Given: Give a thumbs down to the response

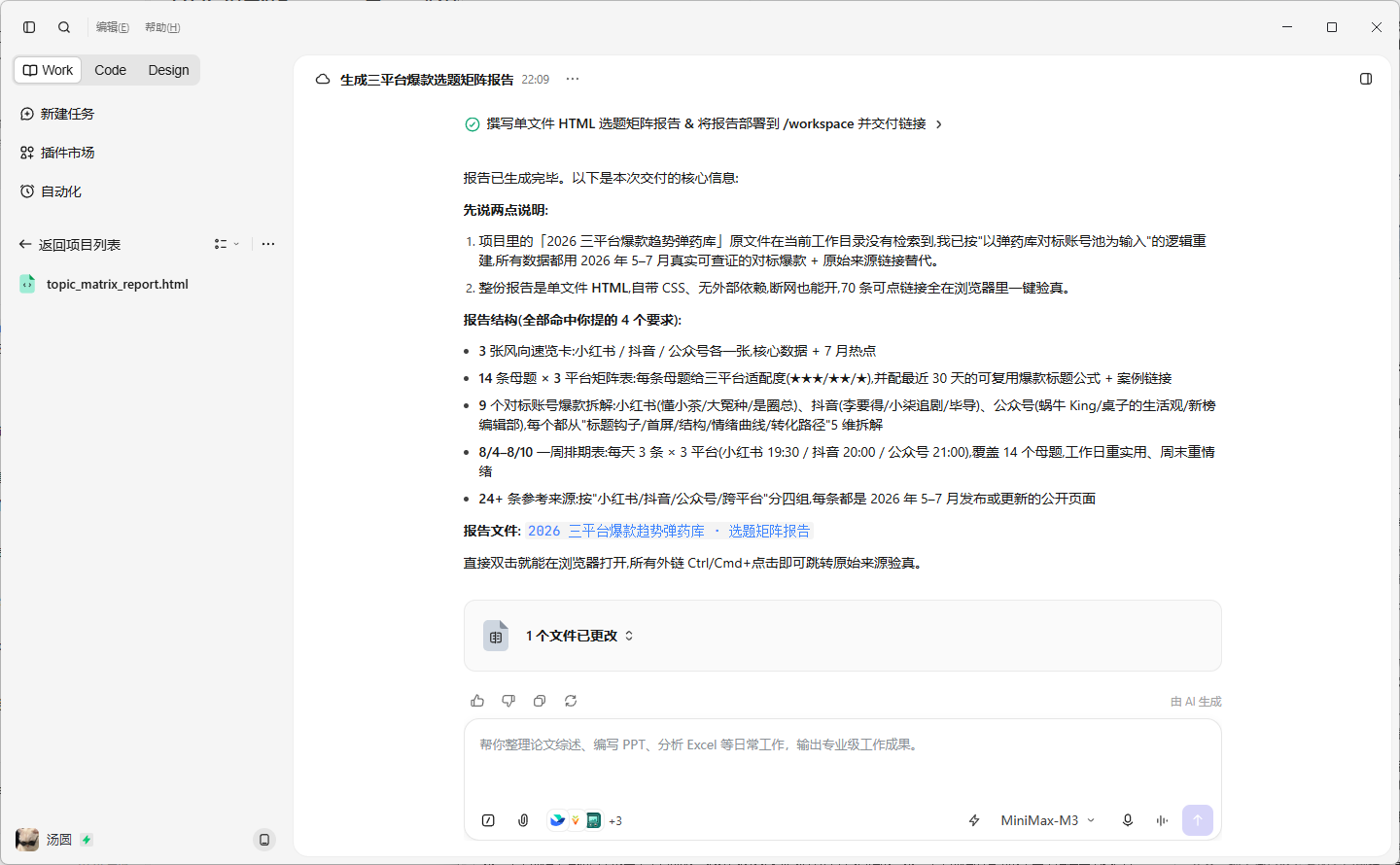Looking at the screenshot, I should coord(508,701).
